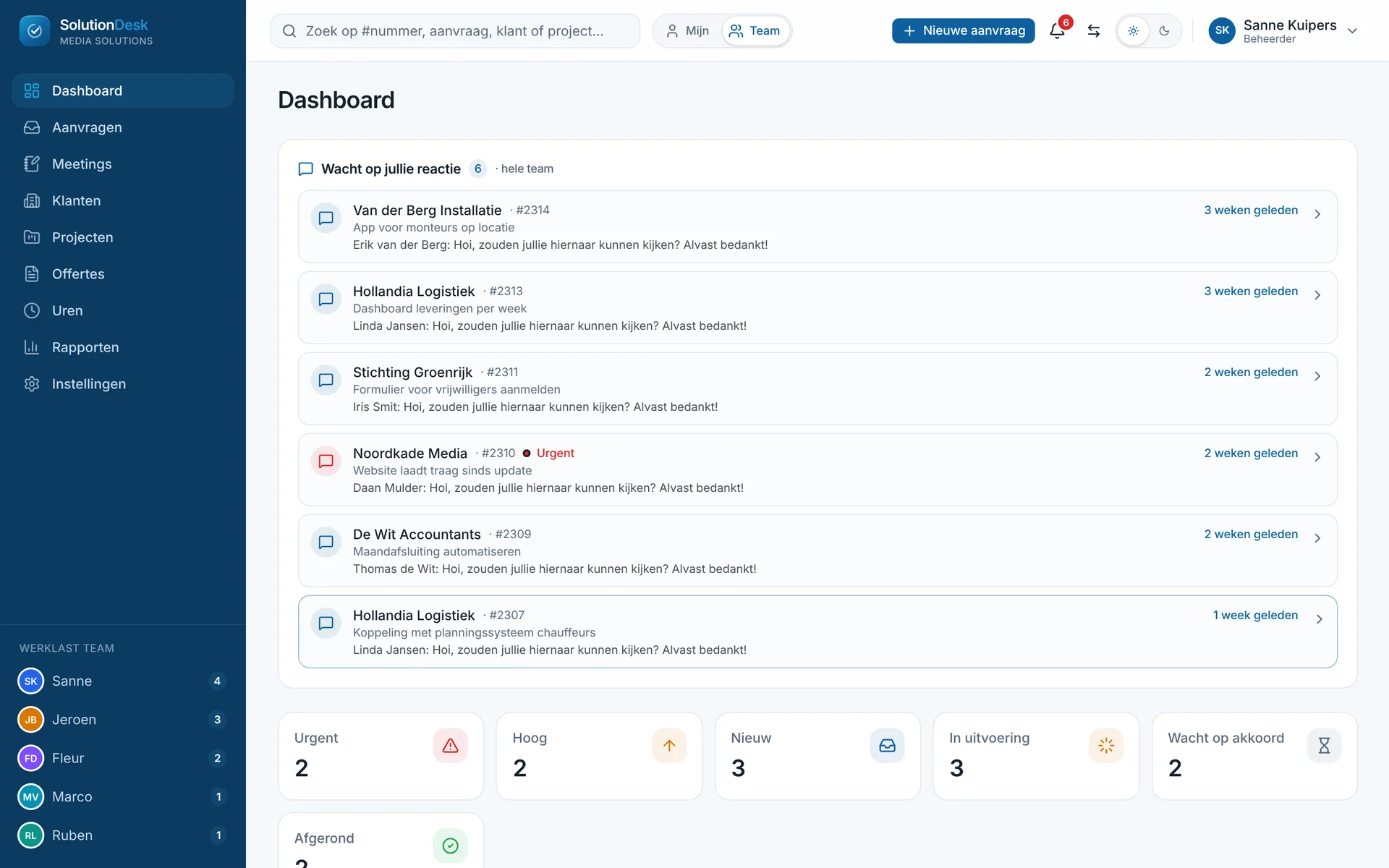Go to Meetings in the sidebar
This screenshot has width=1389, height=868.
pos(123,164)
